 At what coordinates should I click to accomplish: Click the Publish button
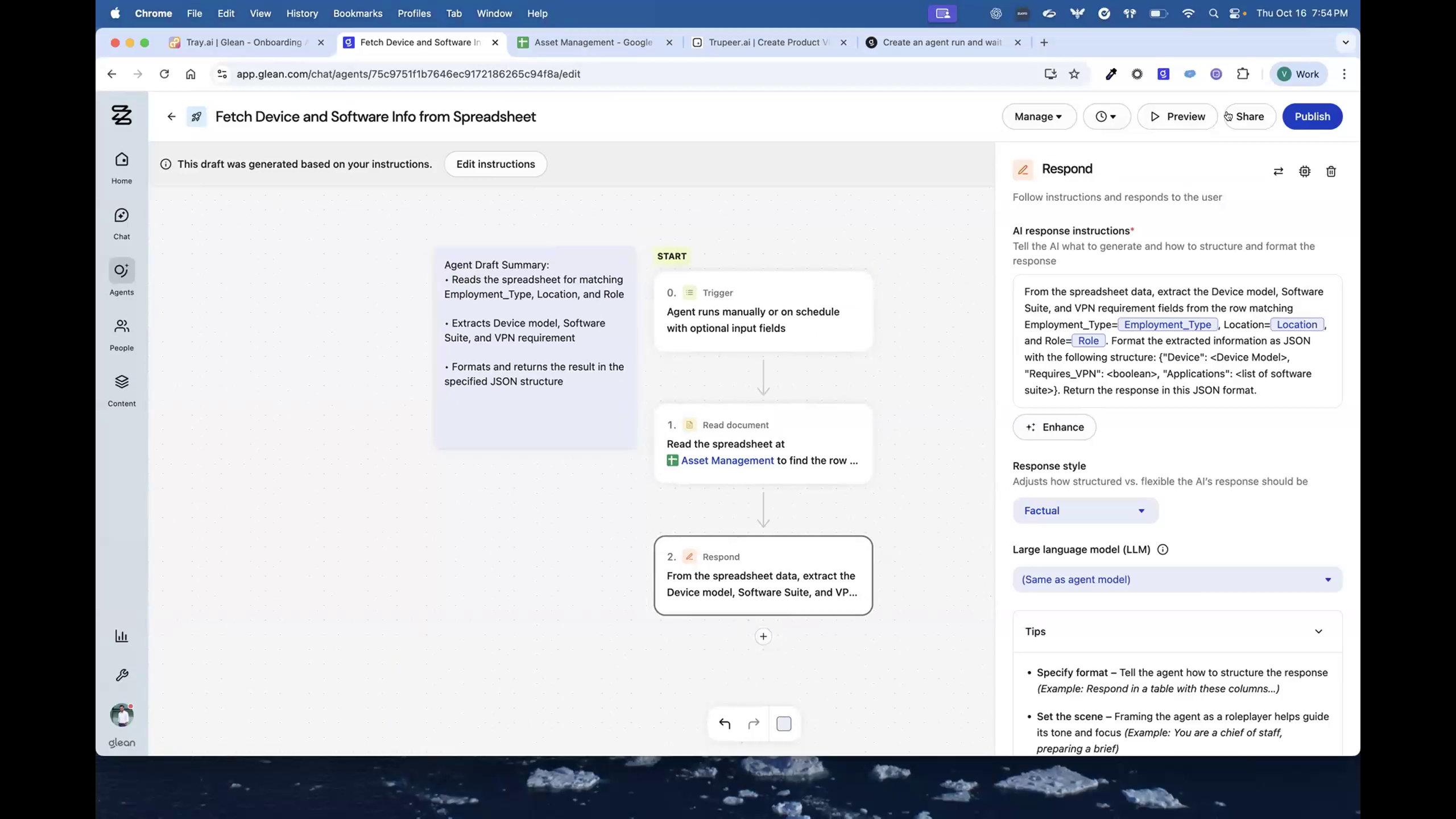(x=1312, y=116)
